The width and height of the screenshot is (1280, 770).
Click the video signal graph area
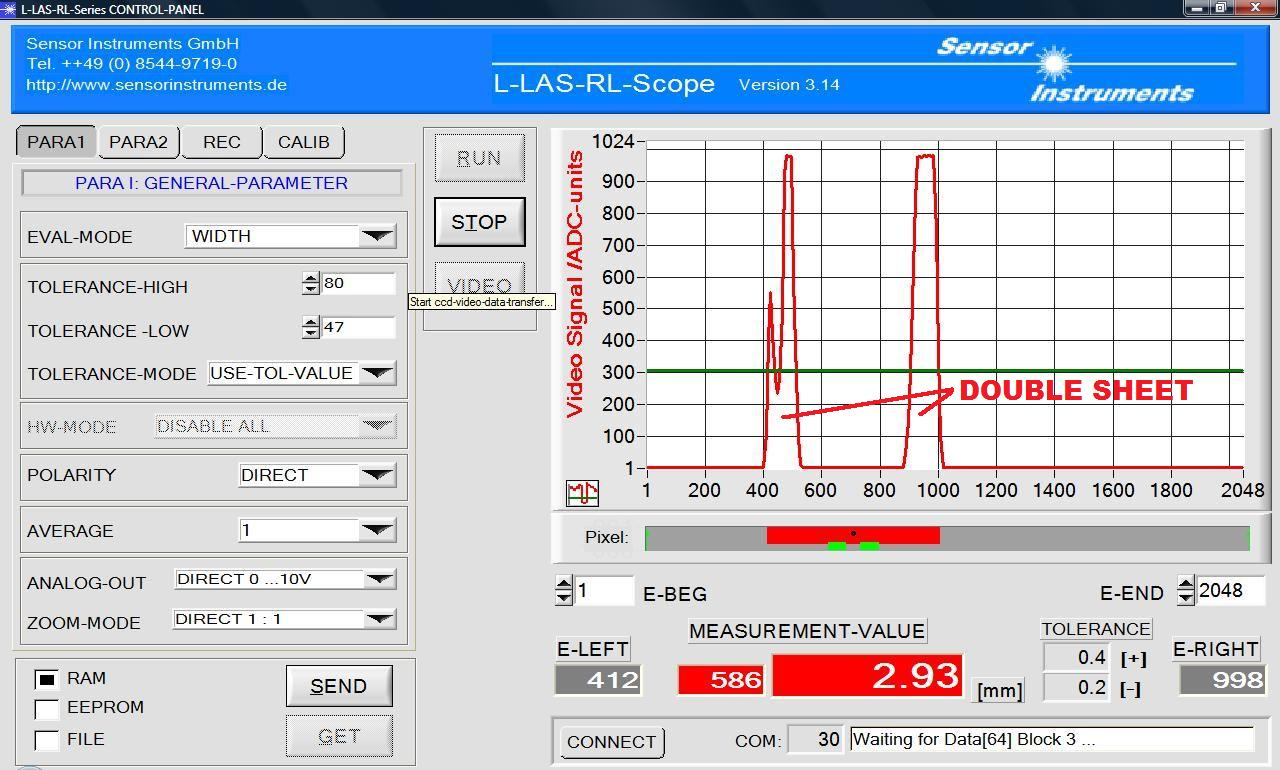(945, 305)
